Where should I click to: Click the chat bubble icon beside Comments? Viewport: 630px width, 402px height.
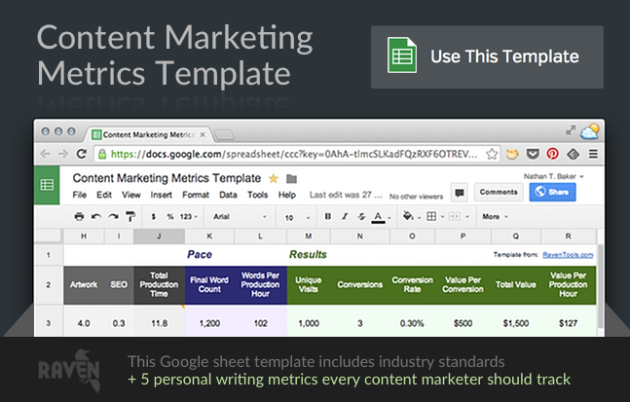(x=459, y=193)
